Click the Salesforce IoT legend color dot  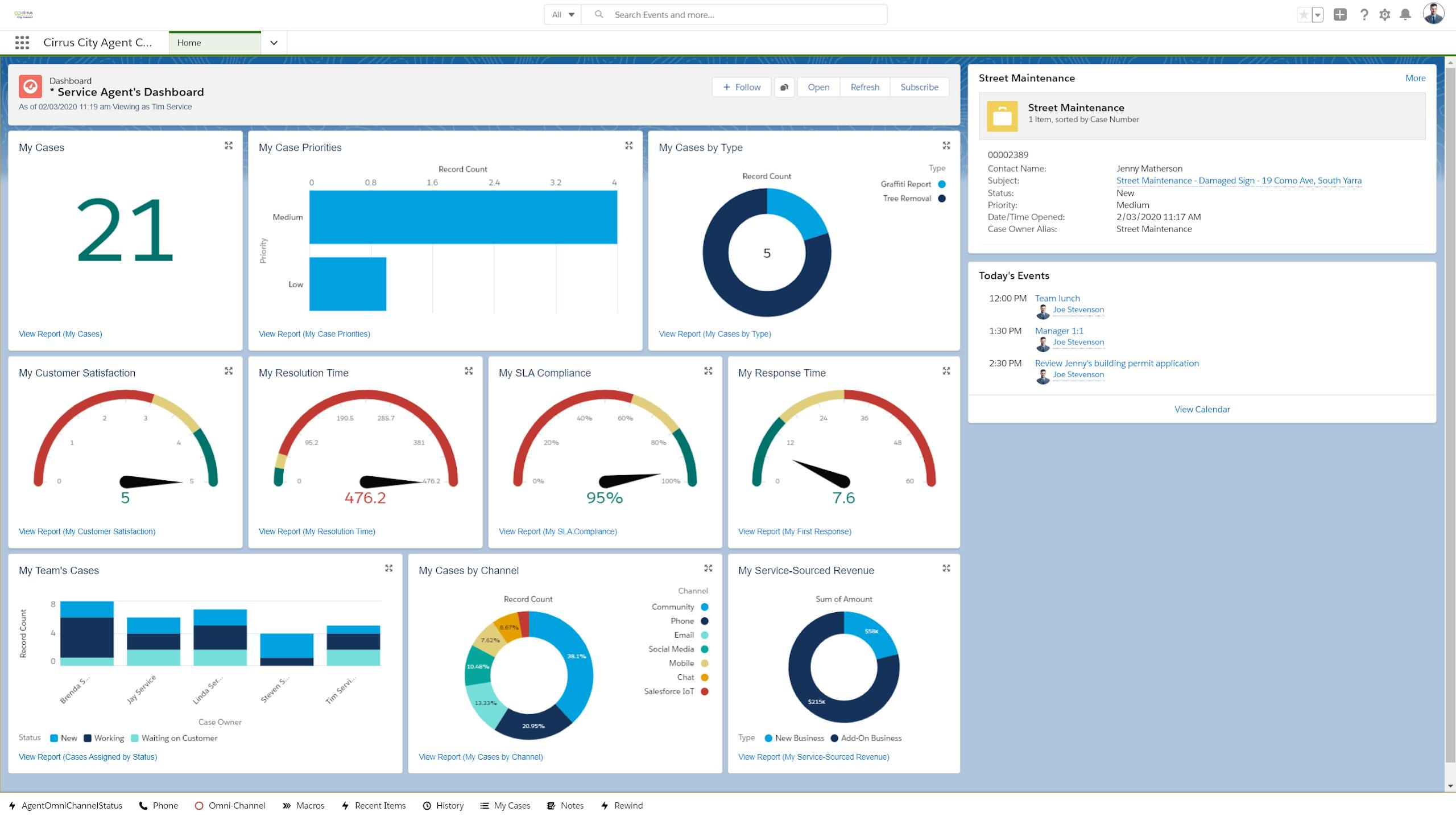(x=705, y=691)
